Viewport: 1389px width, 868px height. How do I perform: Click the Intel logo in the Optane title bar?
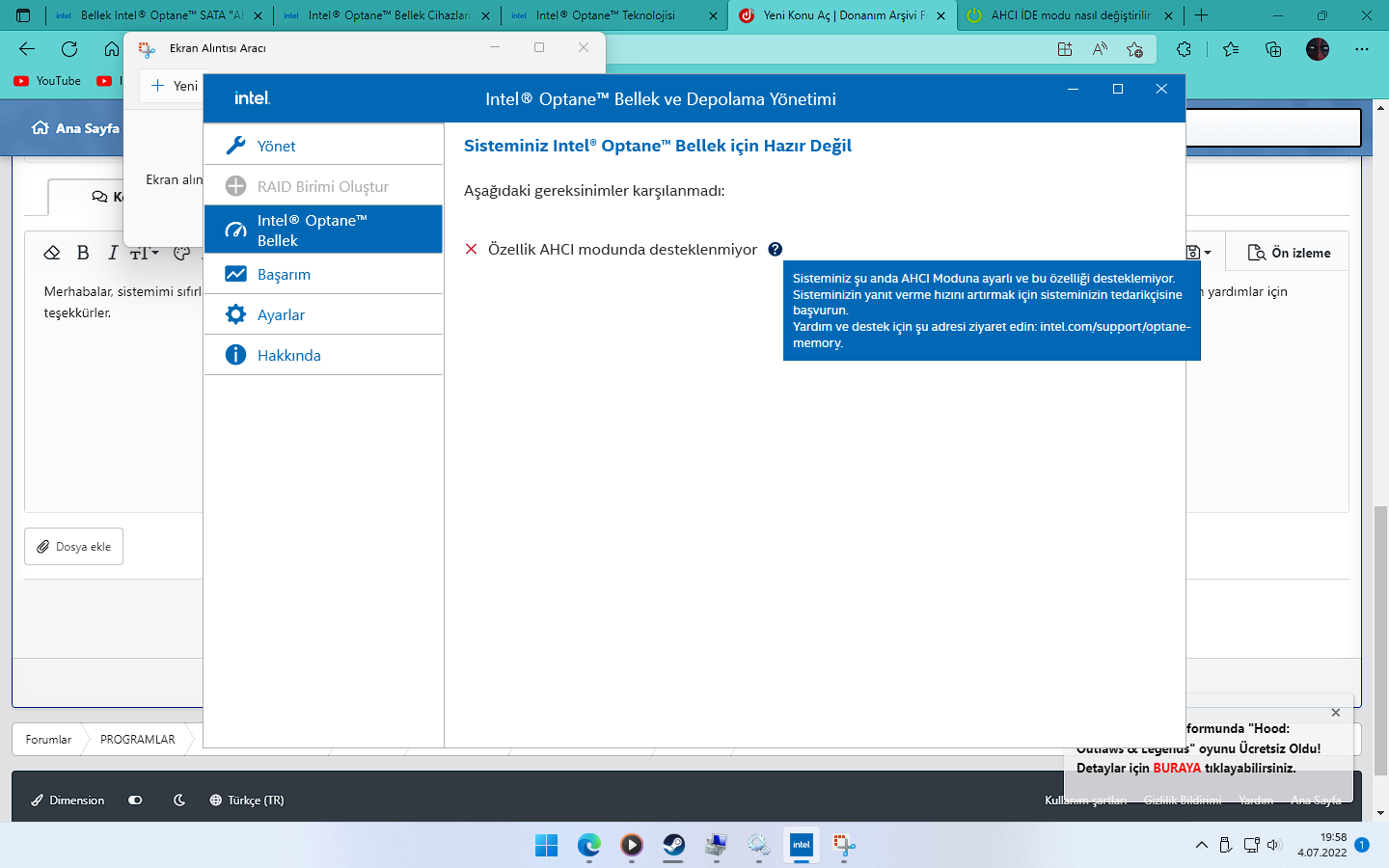pos(252,98)
